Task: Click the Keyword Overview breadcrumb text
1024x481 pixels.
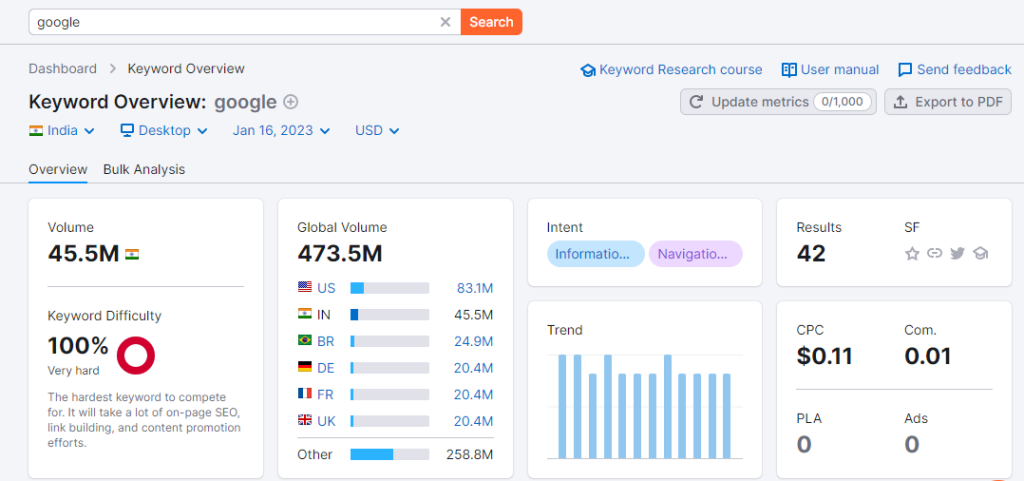Action: [x=186, y=69]
